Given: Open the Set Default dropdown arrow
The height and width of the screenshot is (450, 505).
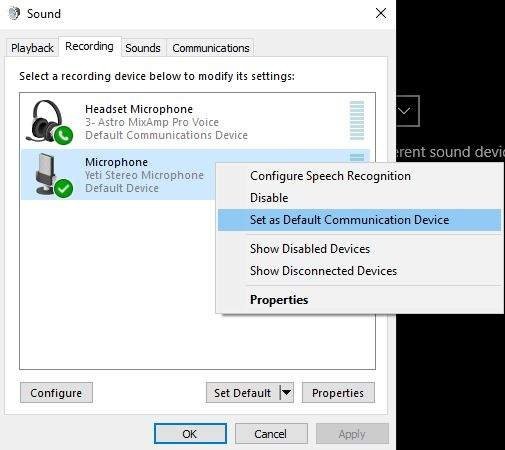Looking at the screenshot, I should pyautogui.click(x=287, y=393).
